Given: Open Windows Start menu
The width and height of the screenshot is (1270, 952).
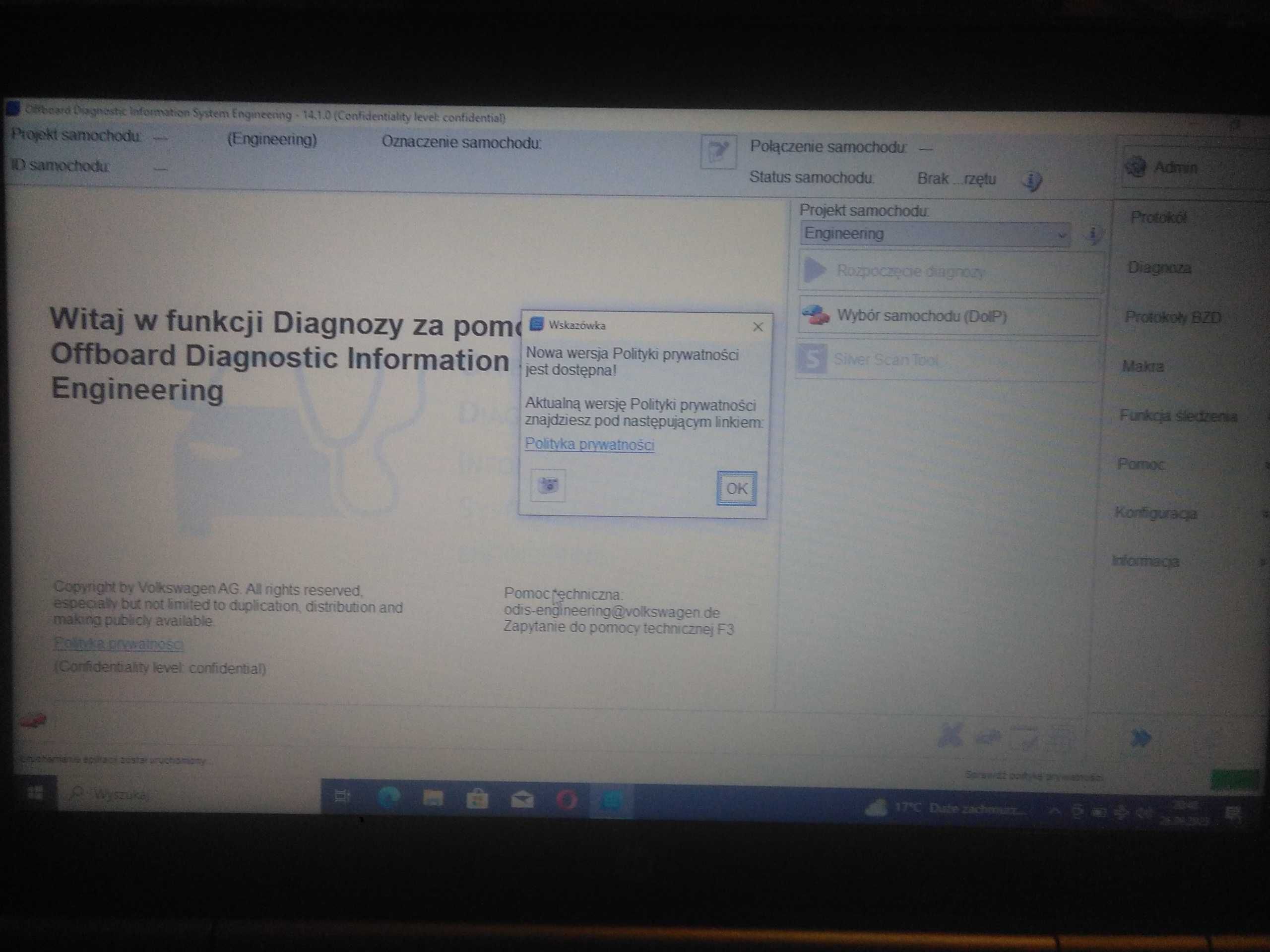Looking at the screenshot, I should pyautogui.click(x=35, y=793).
